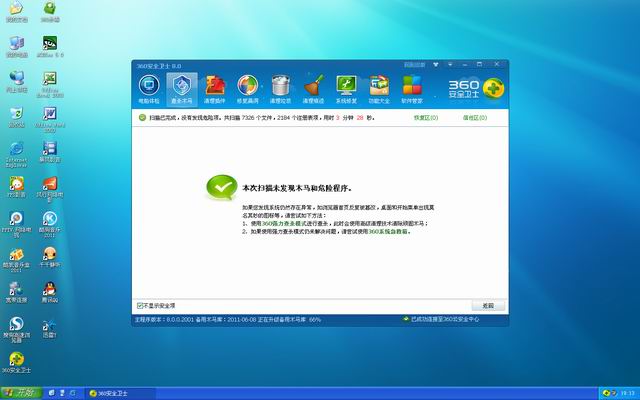Click the skin shirt icon in title bar
The width and height of the screenshot is (640, 400).
pyautogui.click(x=436, y=64)
